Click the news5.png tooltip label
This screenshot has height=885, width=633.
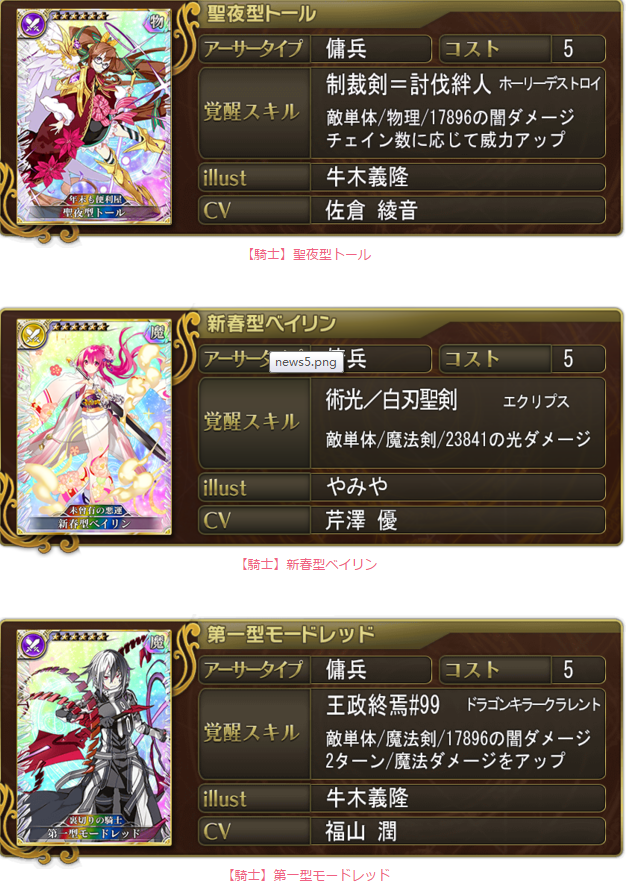click(x=306, y=362)
